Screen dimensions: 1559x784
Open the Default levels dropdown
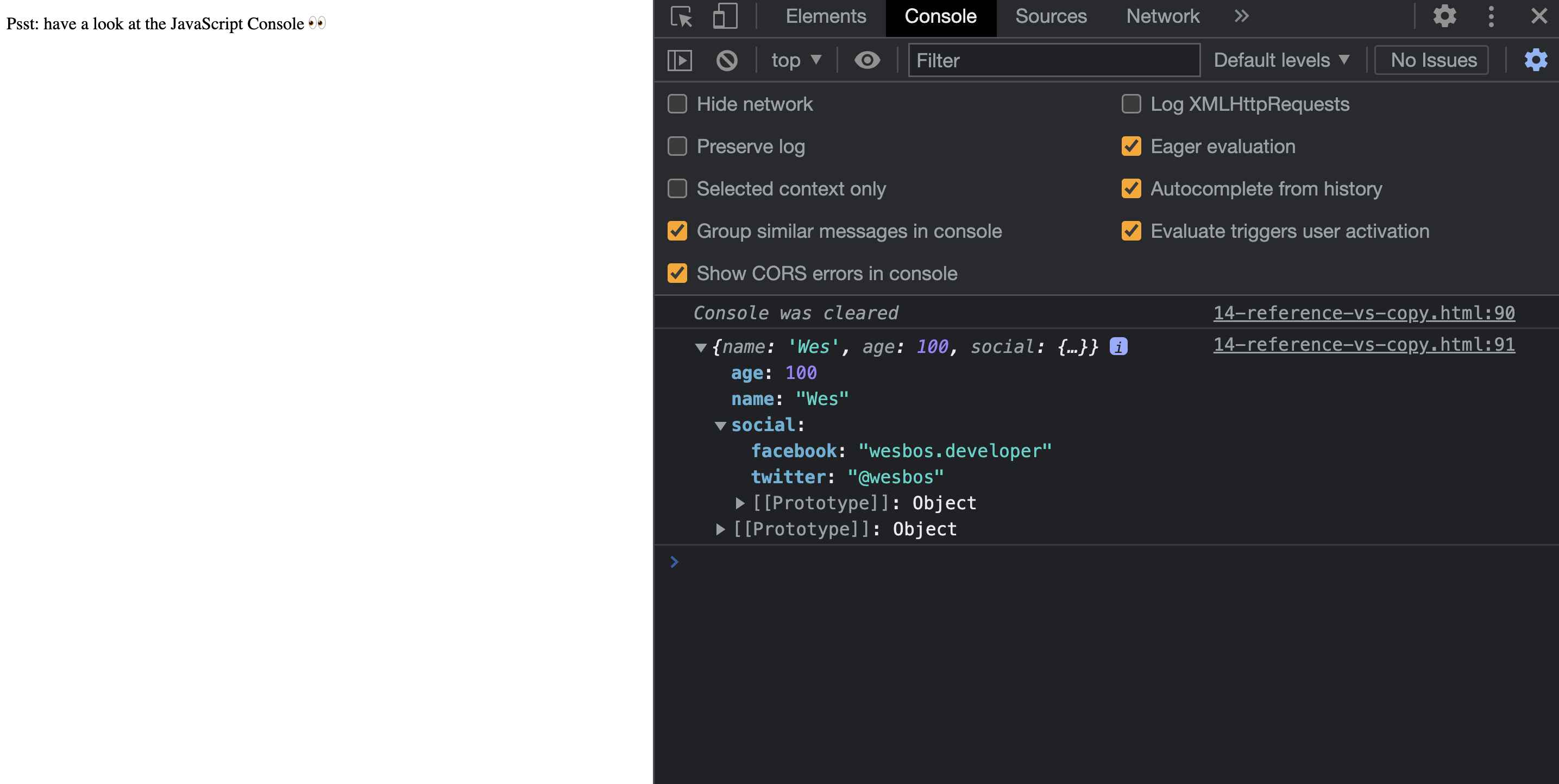point(1281,60)
